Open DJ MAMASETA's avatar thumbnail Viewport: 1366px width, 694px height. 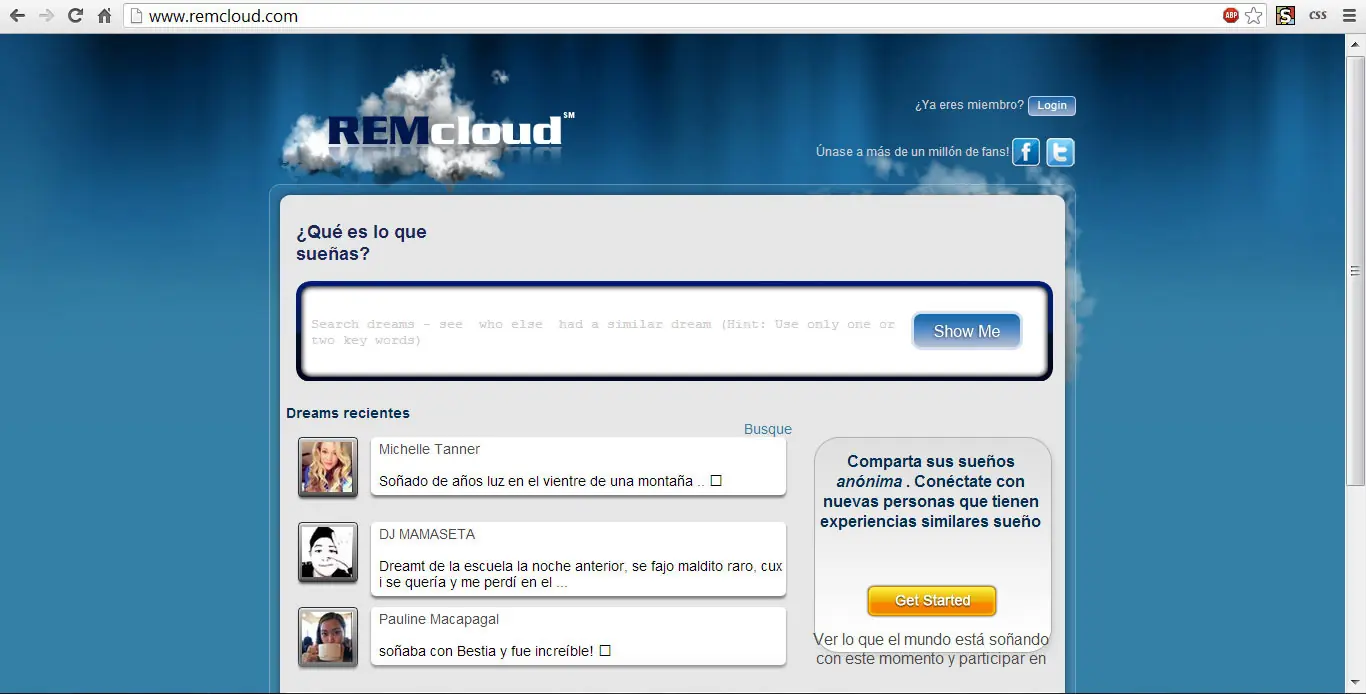328,552
